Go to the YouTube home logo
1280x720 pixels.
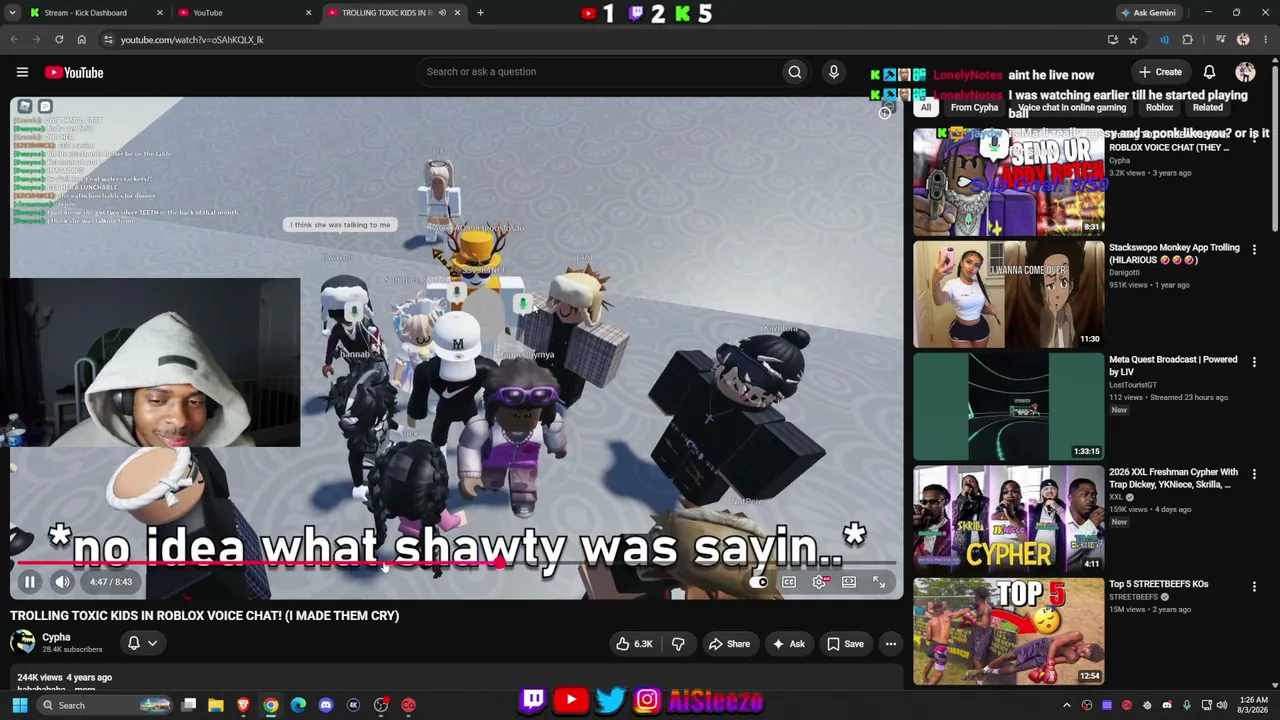pos(74,72)
